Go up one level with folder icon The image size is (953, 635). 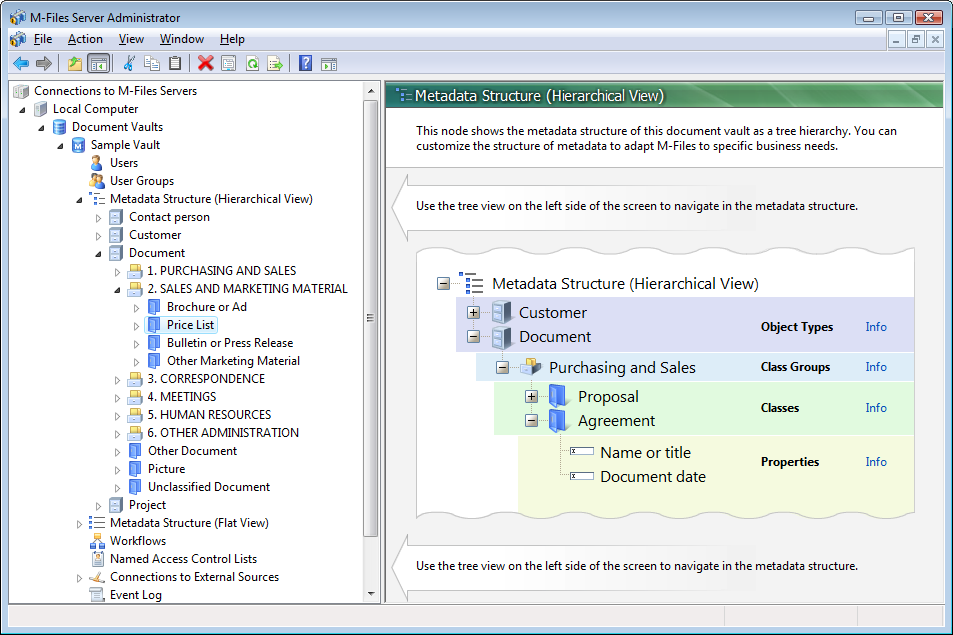pos(75,63)
